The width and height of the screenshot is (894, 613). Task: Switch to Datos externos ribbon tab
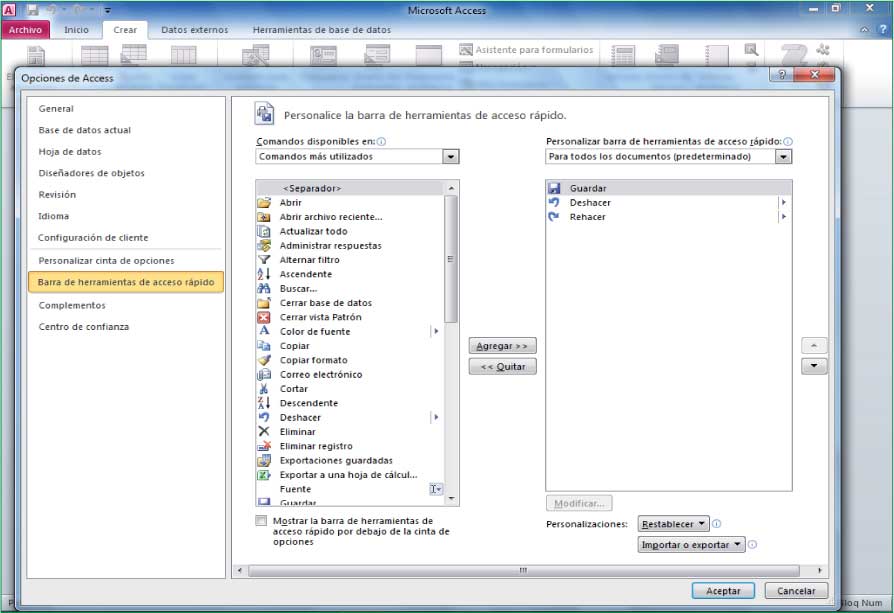coord(194,30)
